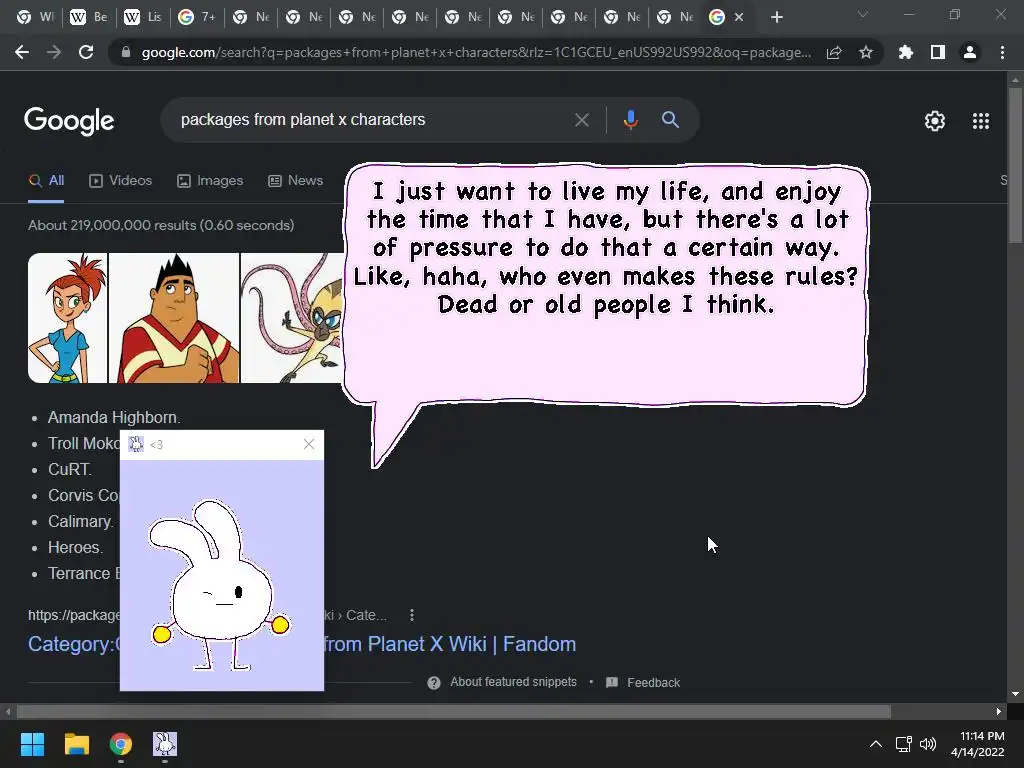
Task: Click the search query input field
Action: (x=369, y=120)
